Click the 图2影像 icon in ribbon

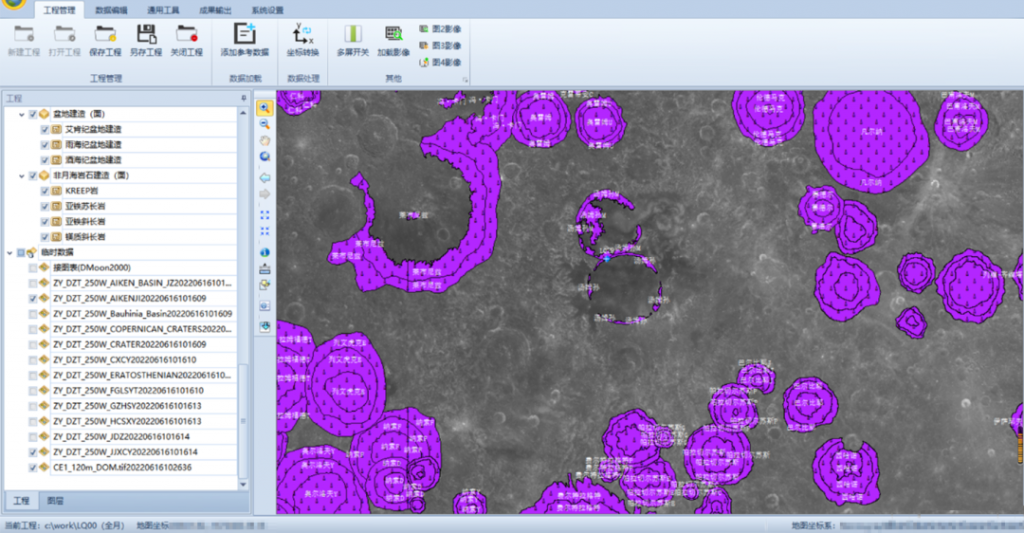pyautogui.click(x=424, y=29)
